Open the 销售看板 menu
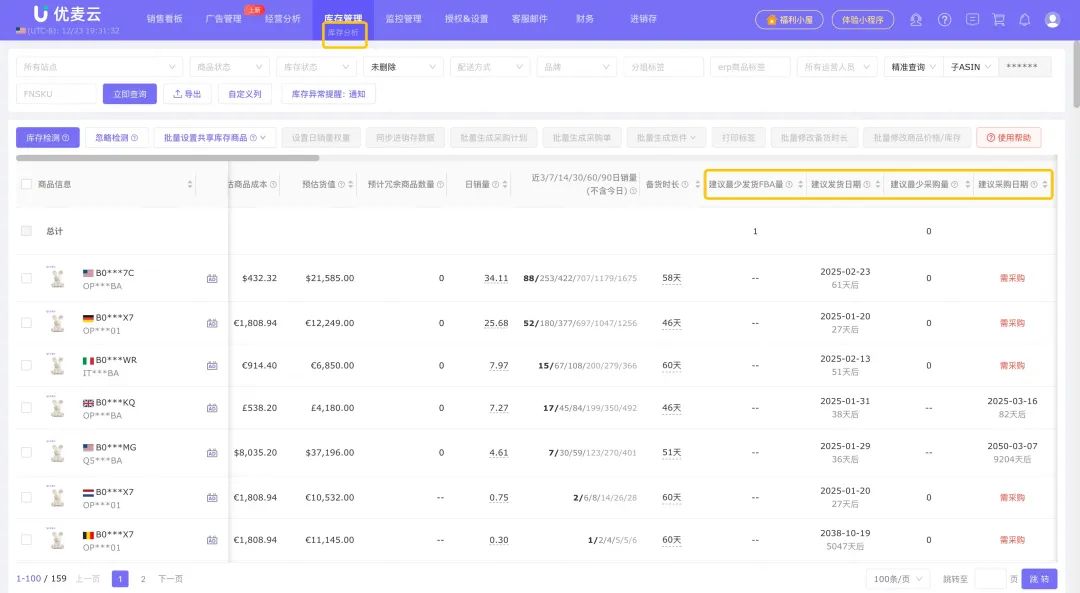Screen dimensions: 1080x593 tap(165, 19)
